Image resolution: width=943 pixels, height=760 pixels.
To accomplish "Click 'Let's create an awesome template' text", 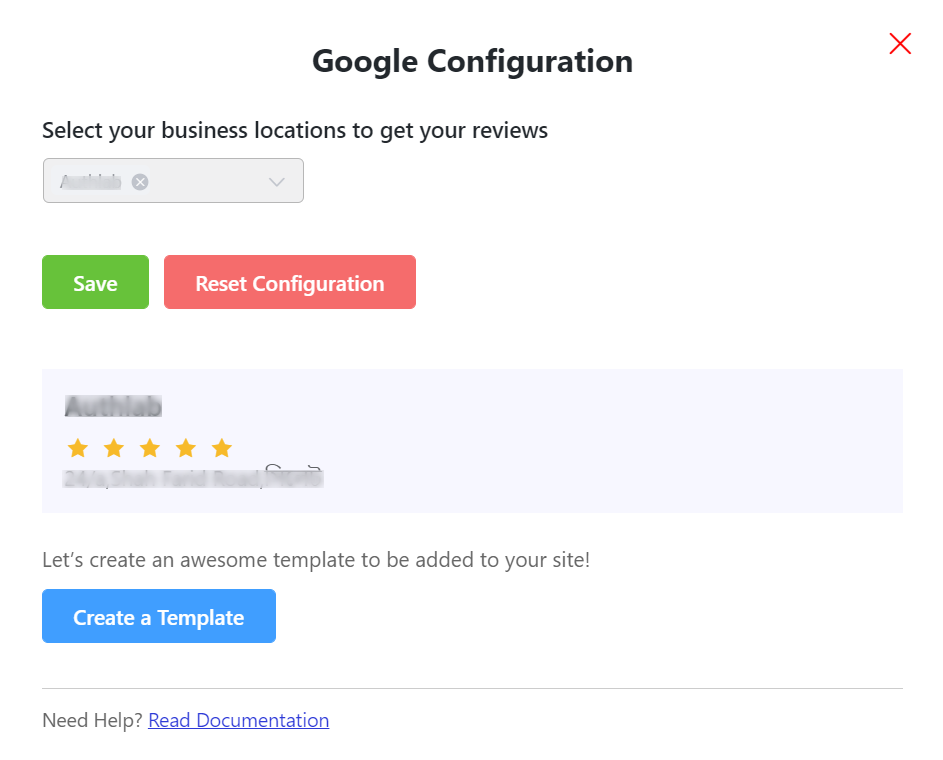I will (x=316, y=560).
